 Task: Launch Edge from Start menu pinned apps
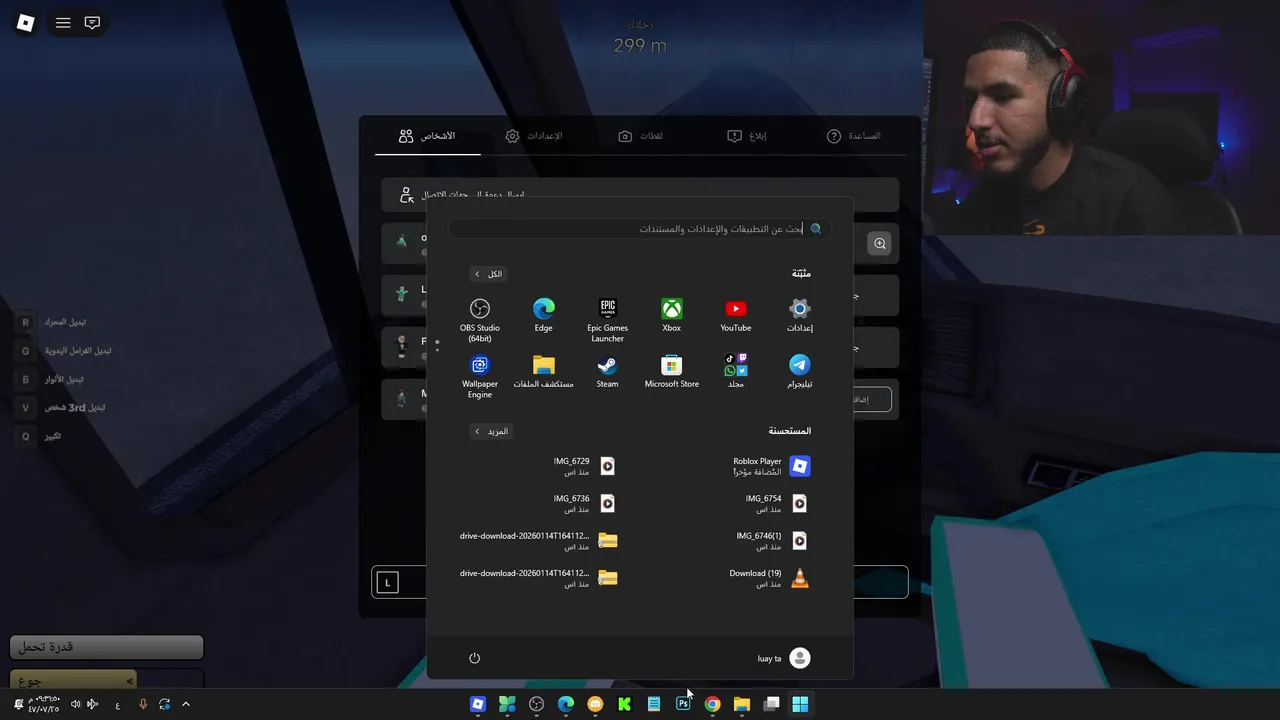pos(544,316)
